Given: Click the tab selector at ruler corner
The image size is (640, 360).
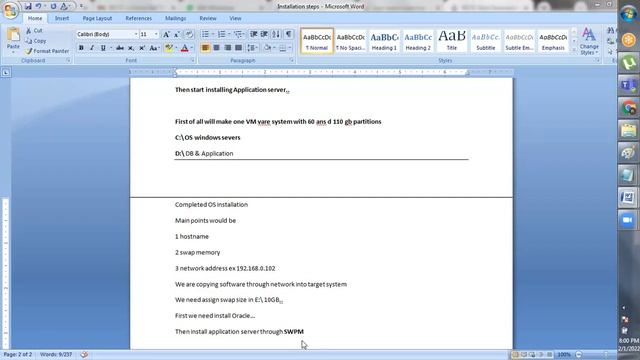Looking at the screenshot, I should (6, 73).
